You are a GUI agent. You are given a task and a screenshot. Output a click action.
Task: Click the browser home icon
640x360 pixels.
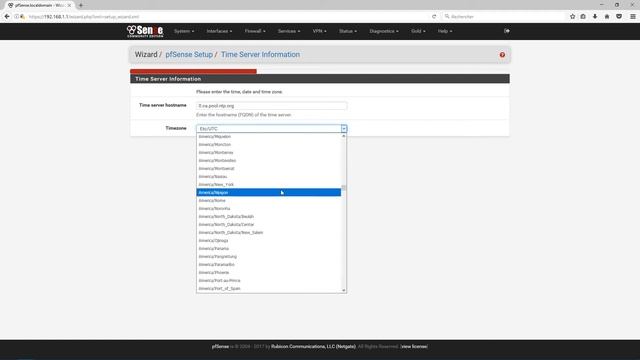607,17
